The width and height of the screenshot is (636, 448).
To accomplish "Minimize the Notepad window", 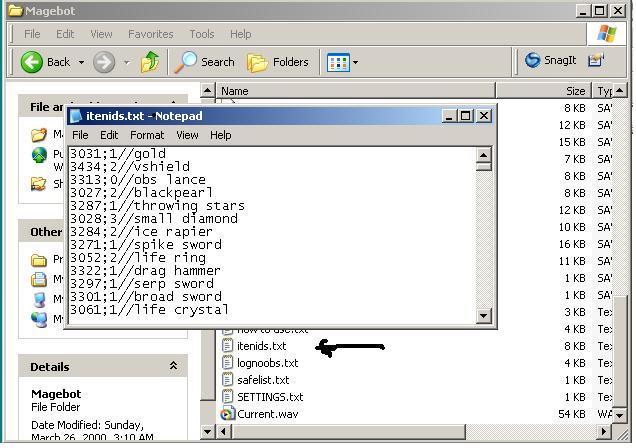I will pos(449,116).
